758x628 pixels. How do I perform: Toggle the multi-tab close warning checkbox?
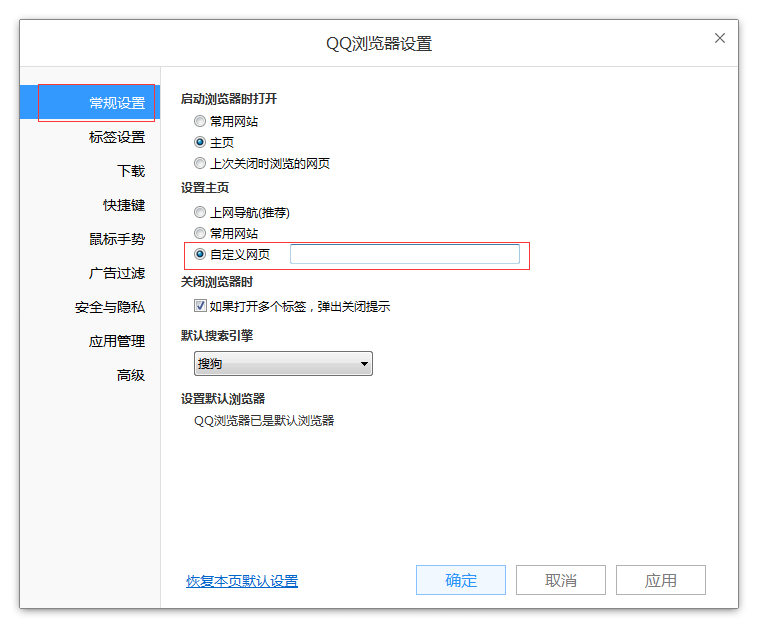[200, 306]
